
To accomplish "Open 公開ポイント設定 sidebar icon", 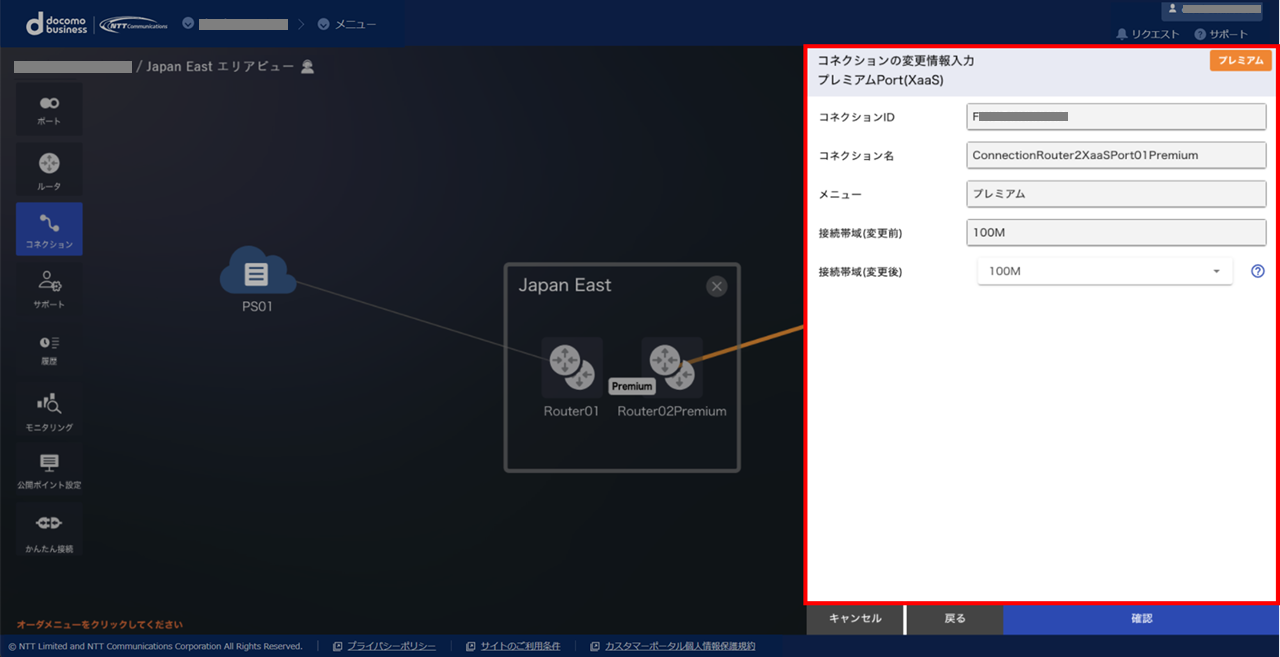I will pyautogui.click(x=49, y=469).
